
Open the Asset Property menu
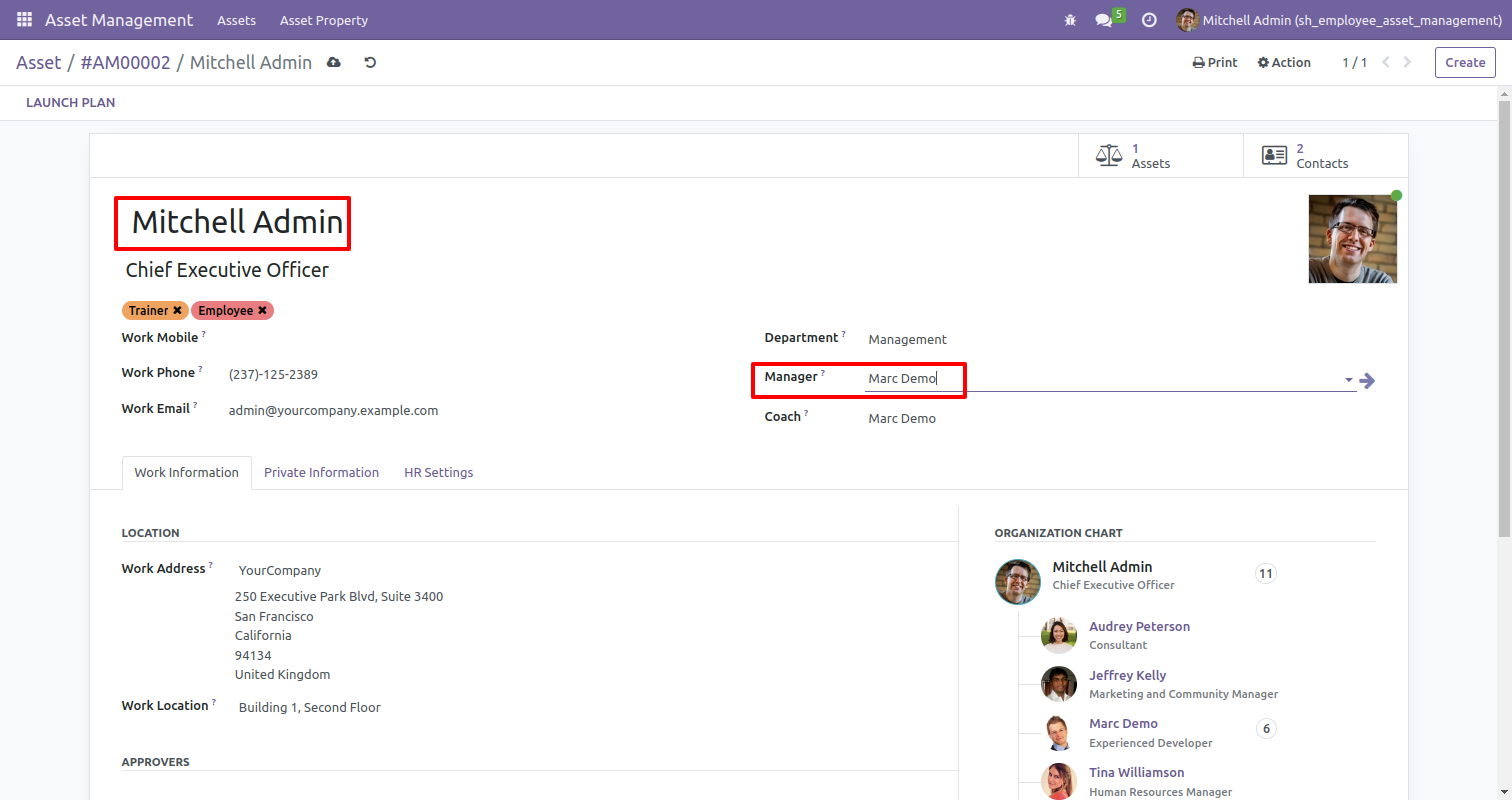[x=324, y=20]
